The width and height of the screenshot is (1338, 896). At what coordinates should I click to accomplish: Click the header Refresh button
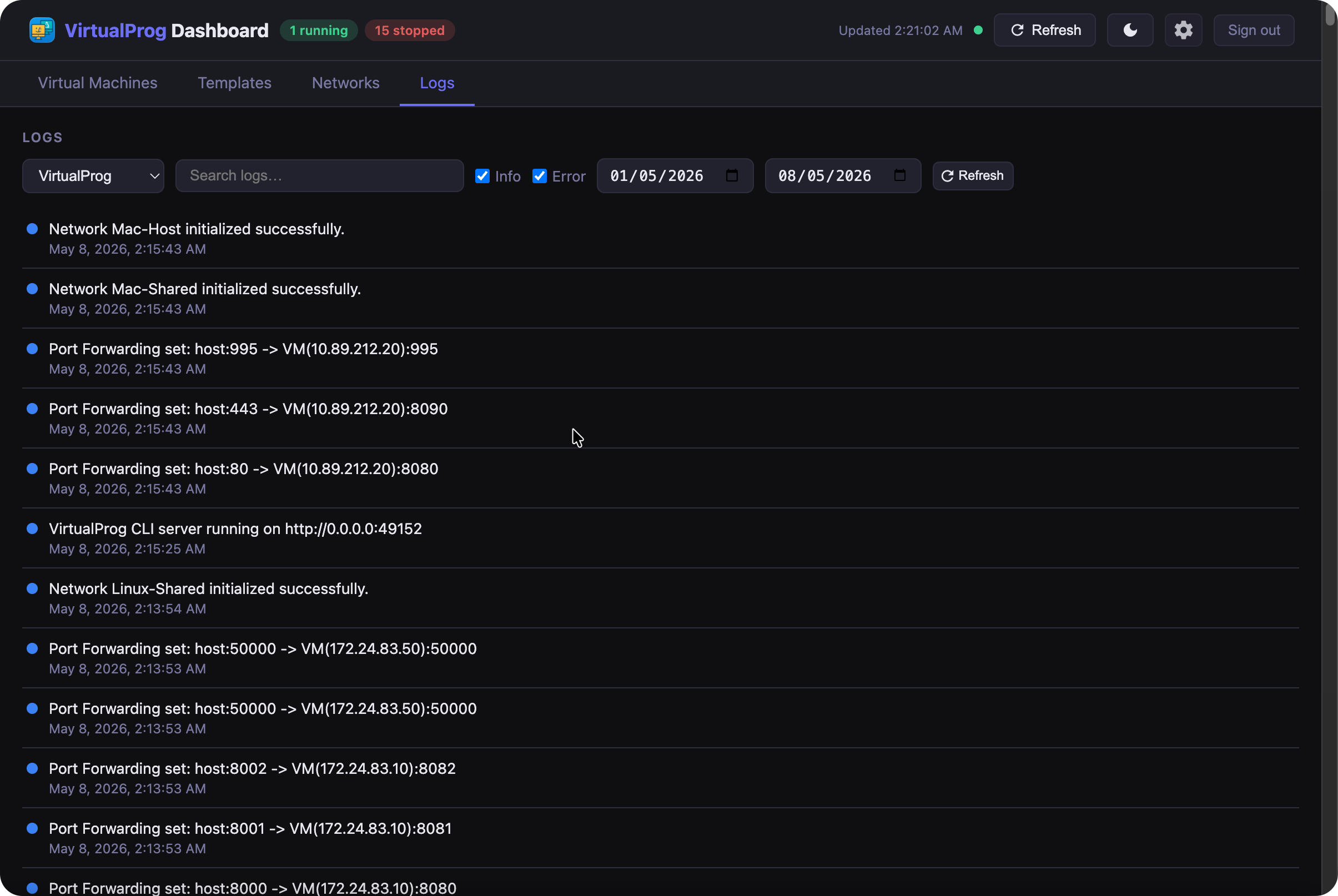tap(1044, 31)
